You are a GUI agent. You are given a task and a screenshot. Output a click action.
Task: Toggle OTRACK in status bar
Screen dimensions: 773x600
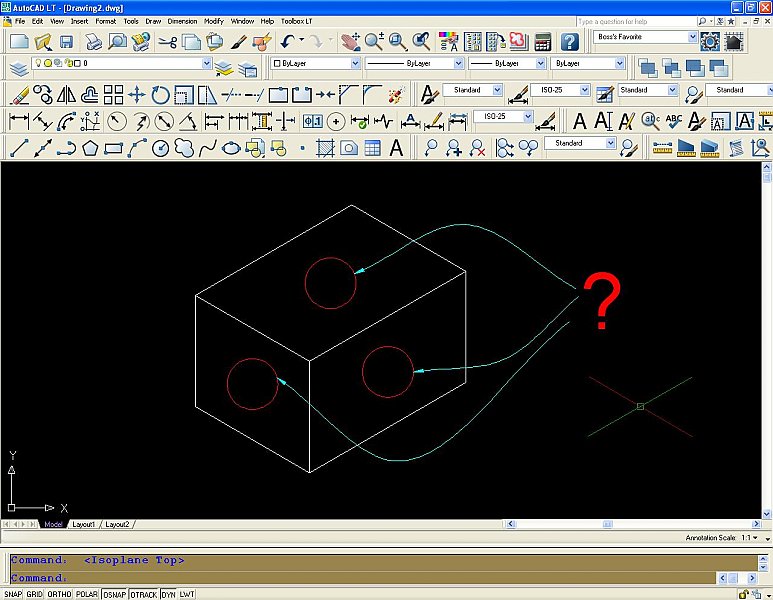coord(144,594)
